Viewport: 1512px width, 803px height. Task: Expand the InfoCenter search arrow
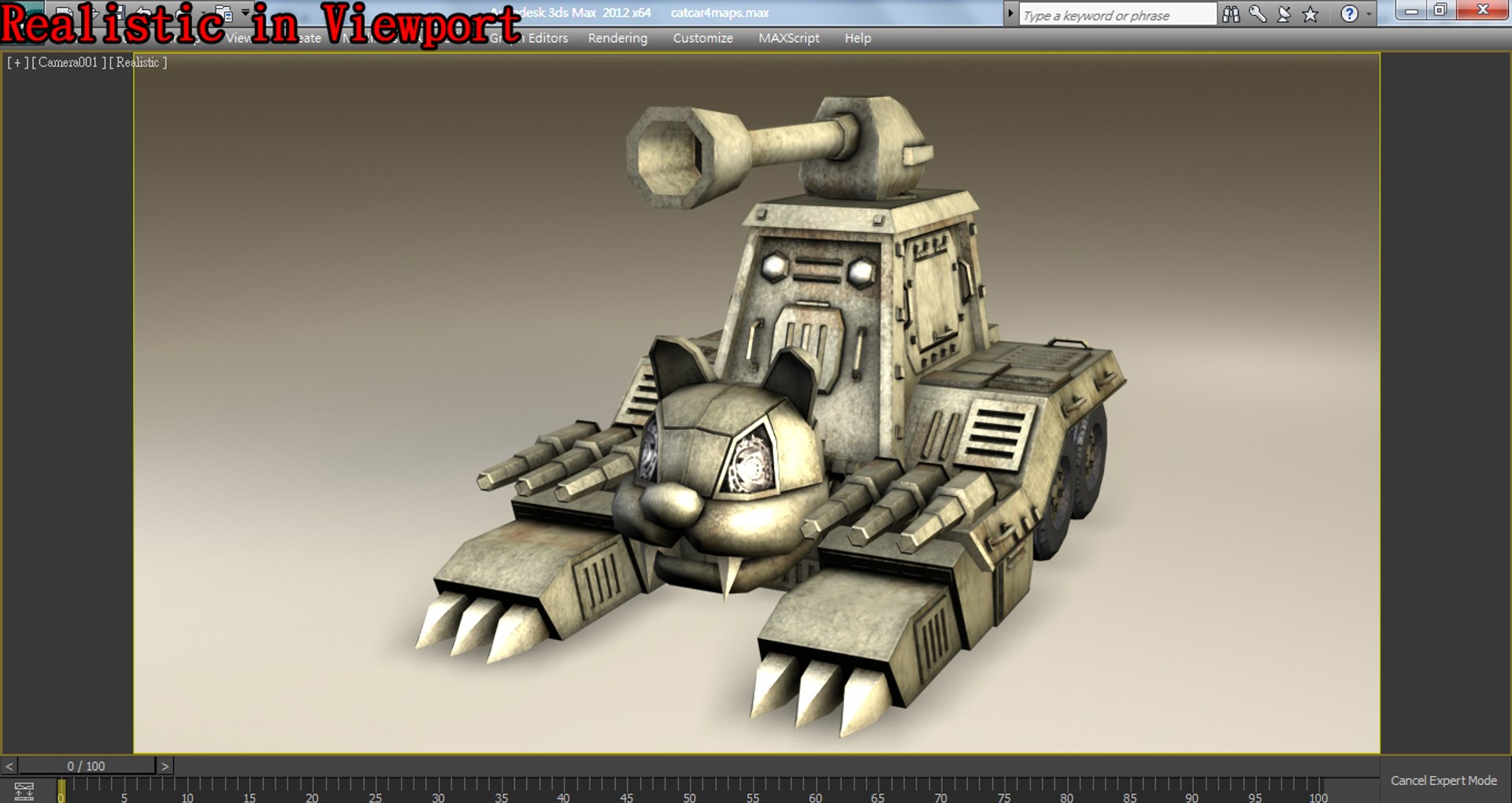(x=1010, y=14)
